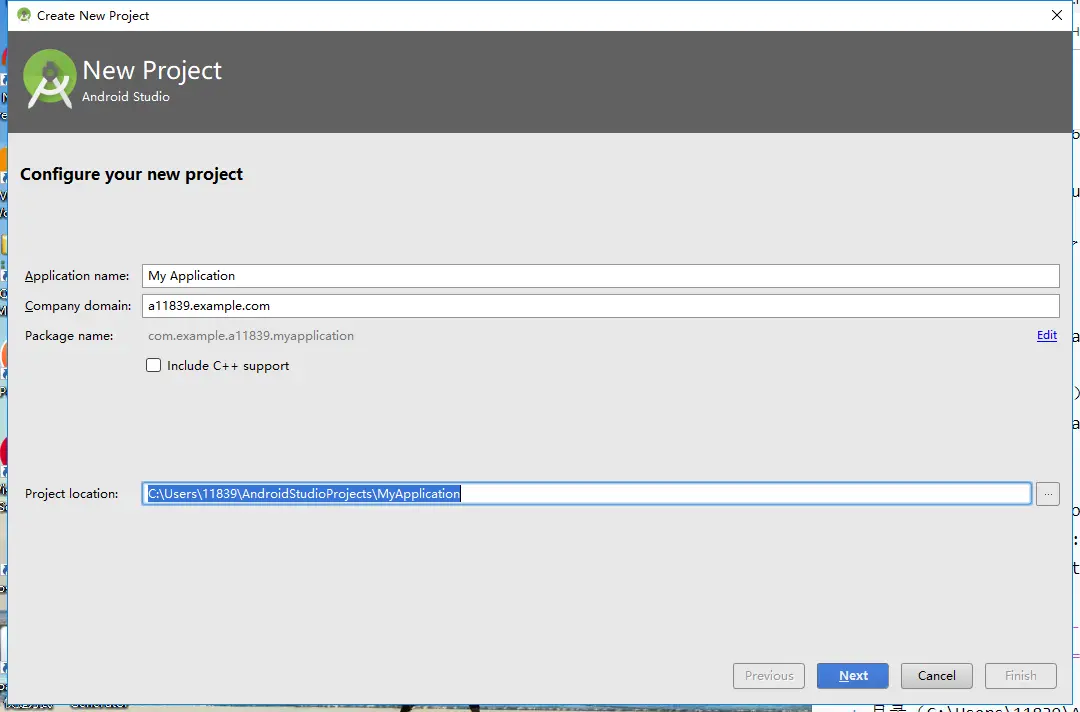Click the Company domain input field

click(x=601, y=306)
